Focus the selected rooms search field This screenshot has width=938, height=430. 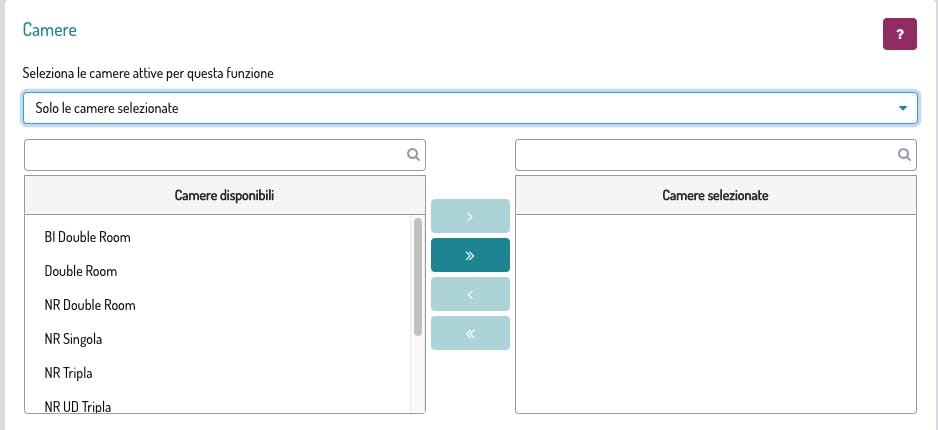tap(704, 155)
